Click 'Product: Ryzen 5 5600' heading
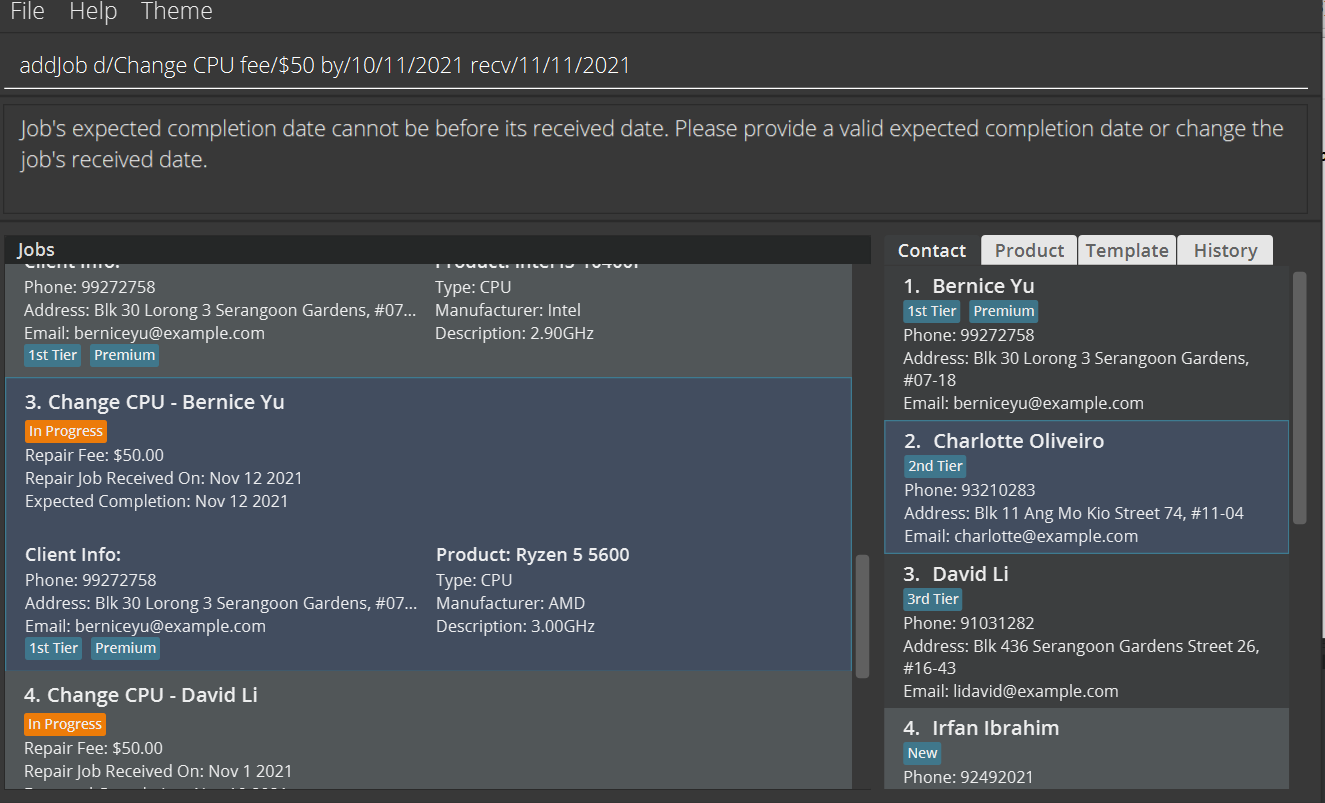Screen dimensions: 1325x803 coord(533,555)
